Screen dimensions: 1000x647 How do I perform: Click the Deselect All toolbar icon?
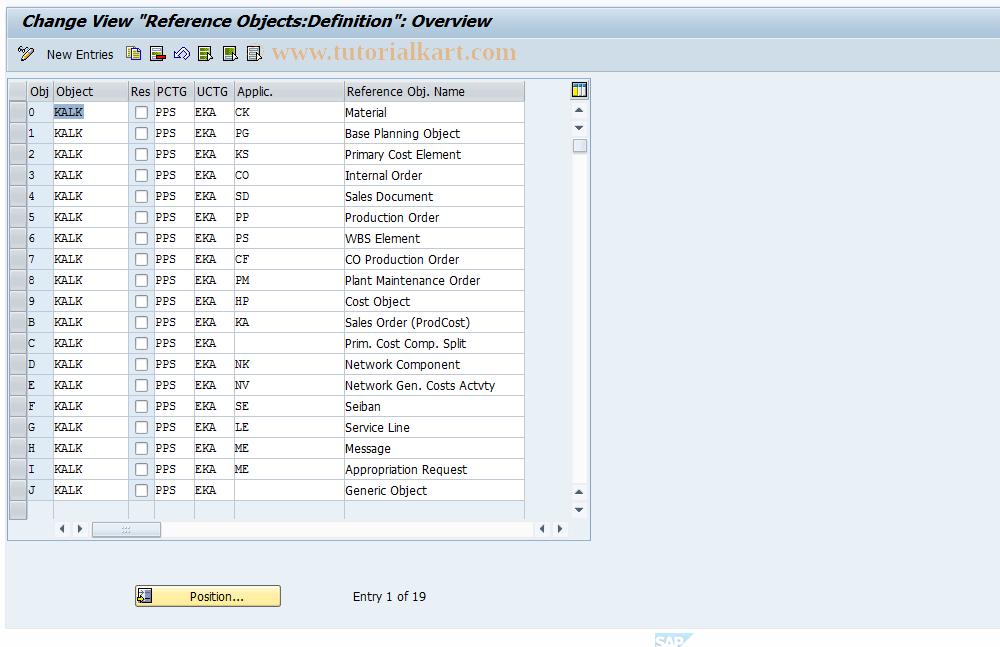tap(253, 54)
